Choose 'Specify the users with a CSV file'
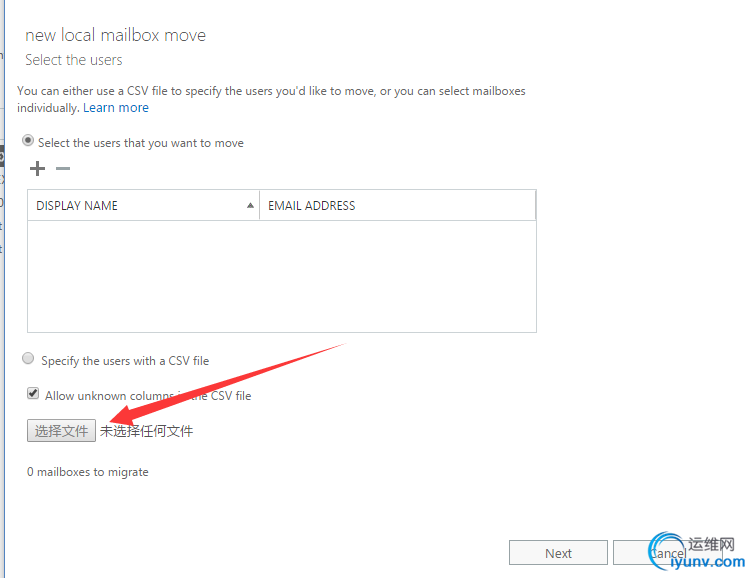Screen dimensions: 751x578 click(28, 358)
